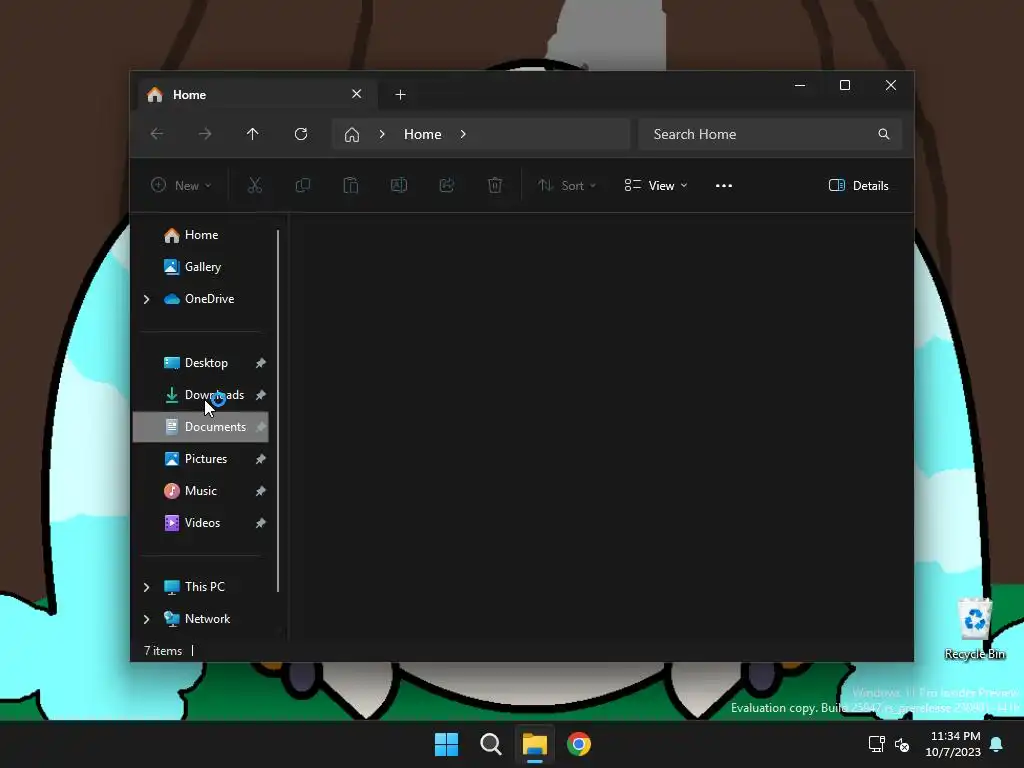This screenshot has height=768, width=1024.
Task: Expand the Network tree node
Action: point(146,619)
